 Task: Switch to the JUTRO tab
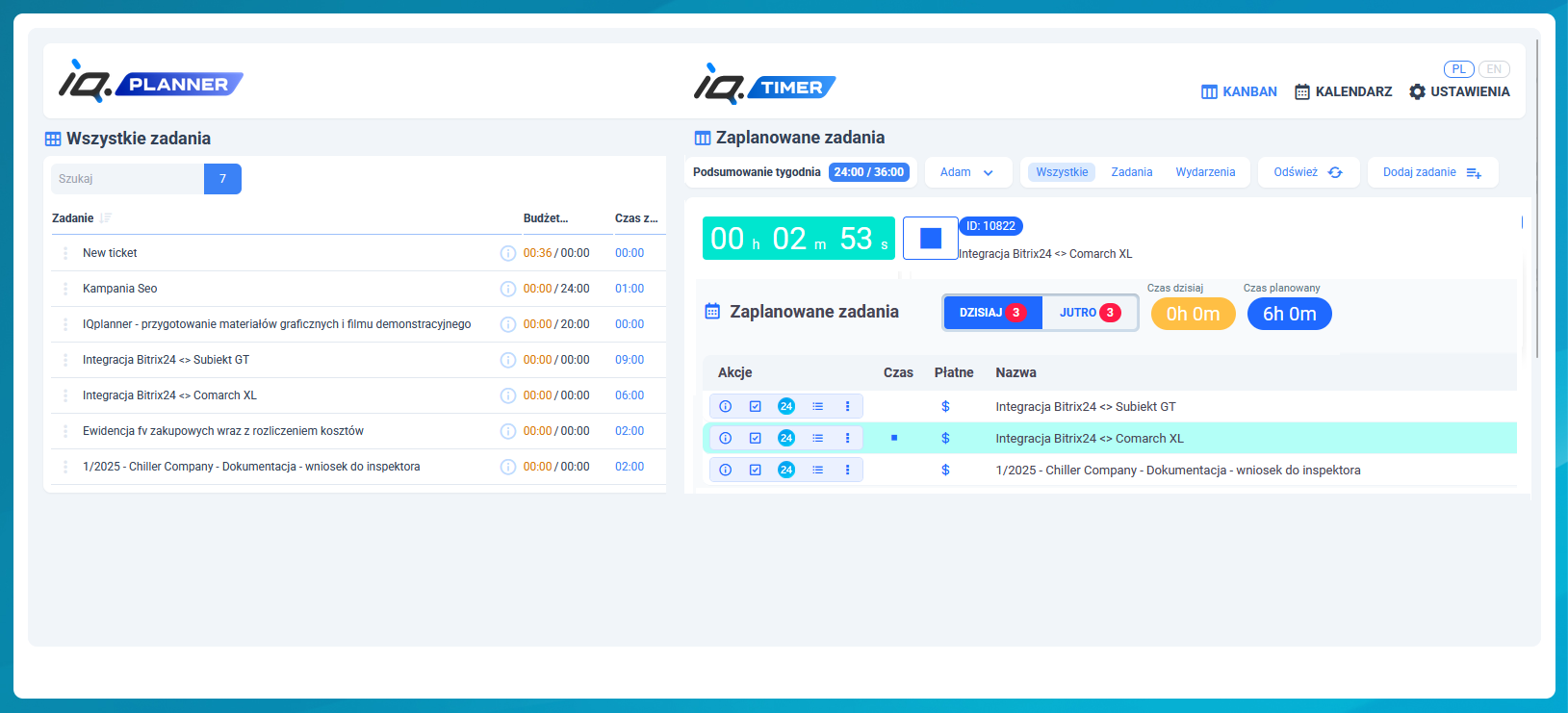pyautogui.click(x=1089, y=313)
